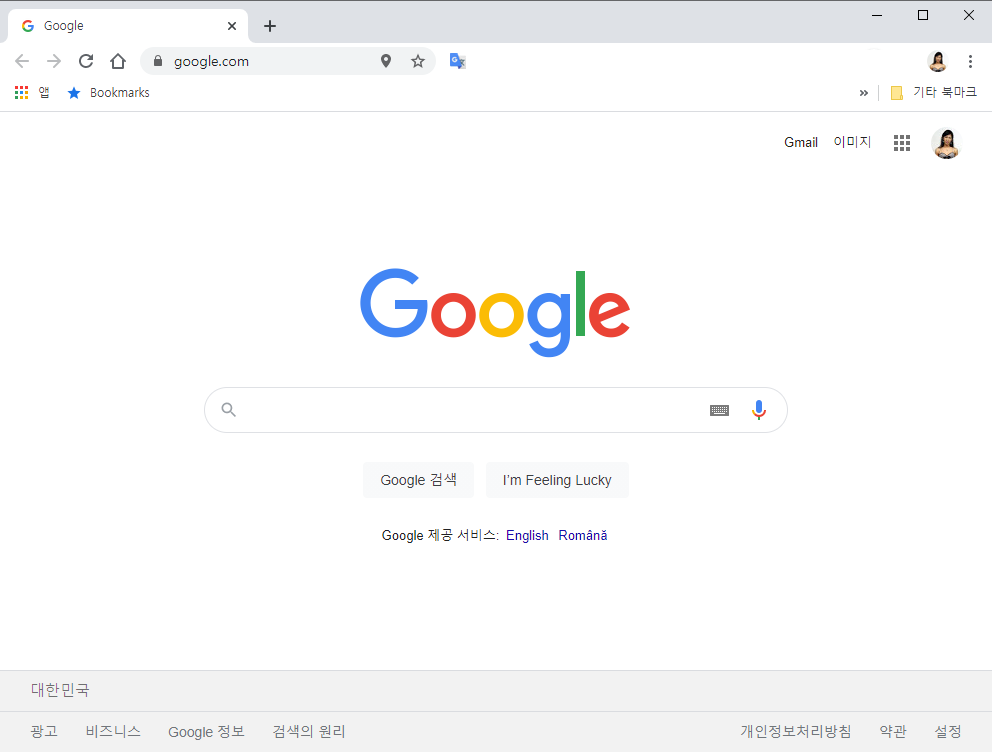Minimize the Chrome window
The width and height of the screenshot is (992, 752).
[x=877, y=15]
